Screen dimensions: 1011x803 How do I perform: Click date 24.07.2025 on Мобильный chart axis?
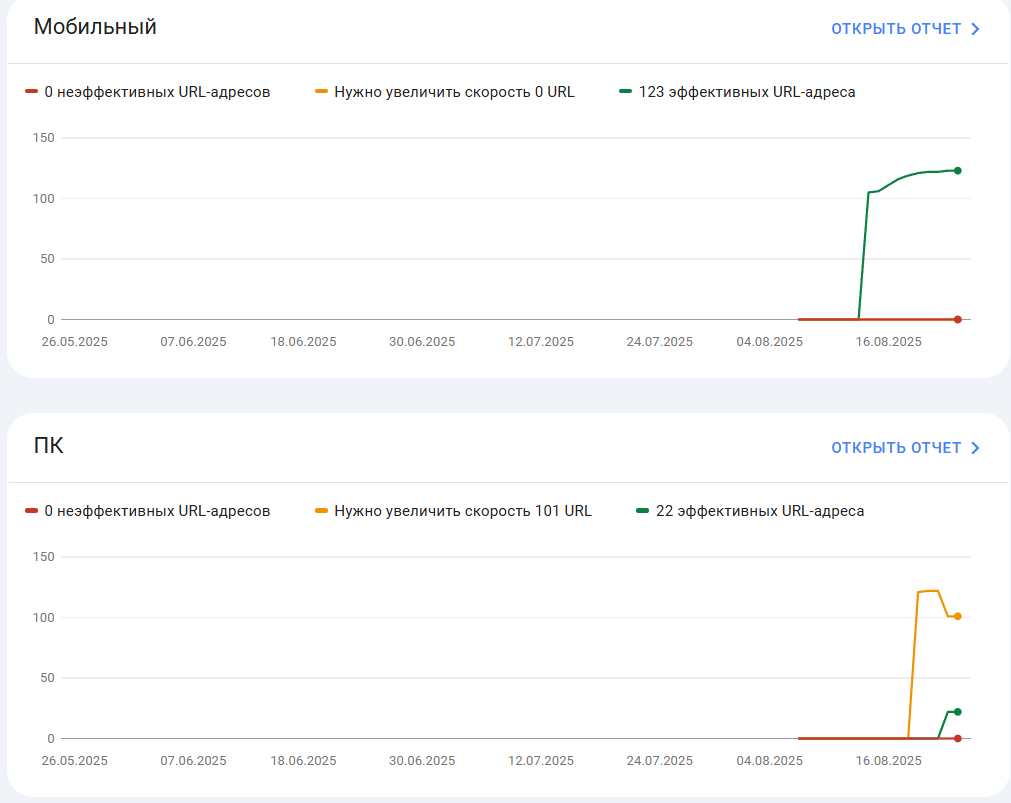pos(660,342)
